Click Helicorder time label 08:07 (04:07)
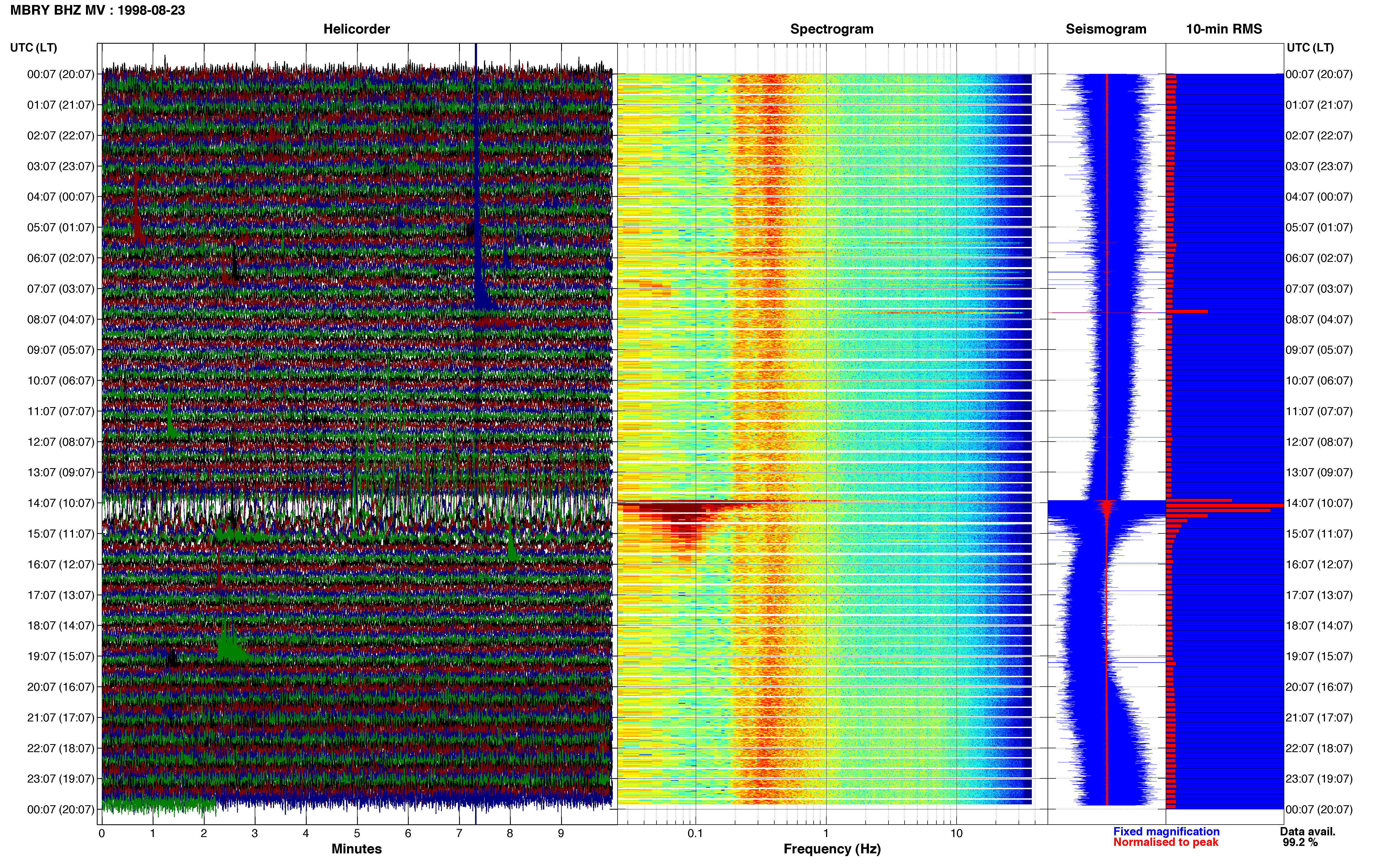 [61, 319]
